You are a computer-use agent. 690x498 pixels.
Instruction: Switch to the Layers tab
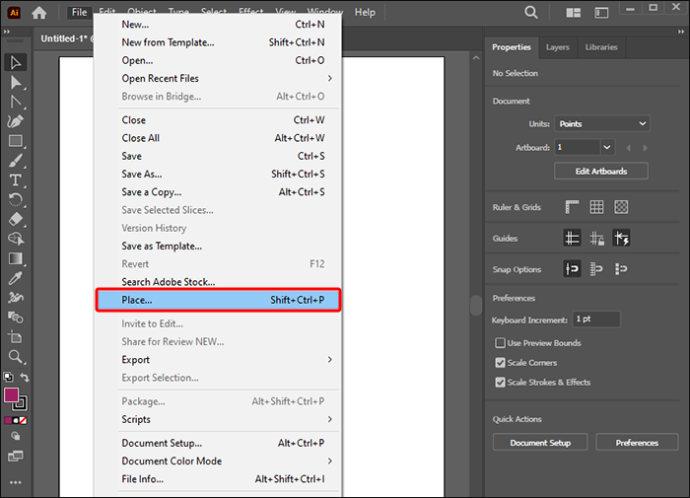pos(558,47)
